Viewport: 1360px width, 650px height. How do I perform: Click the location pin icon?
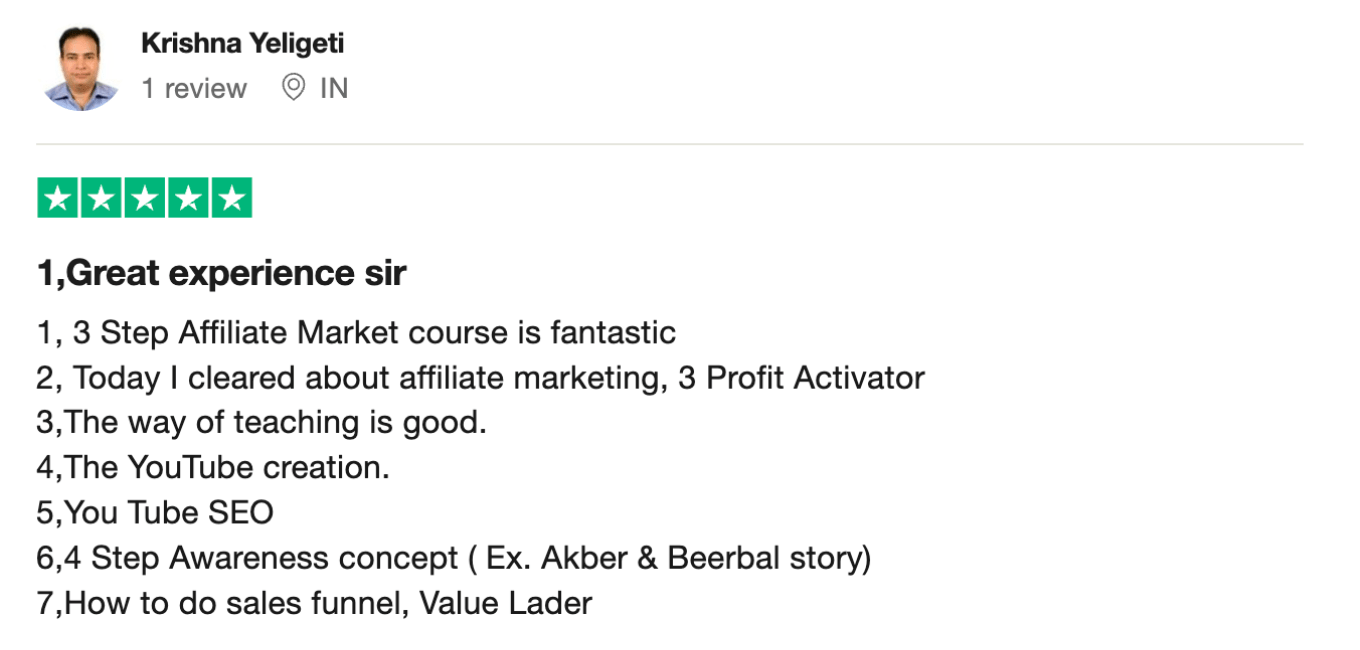293,88
